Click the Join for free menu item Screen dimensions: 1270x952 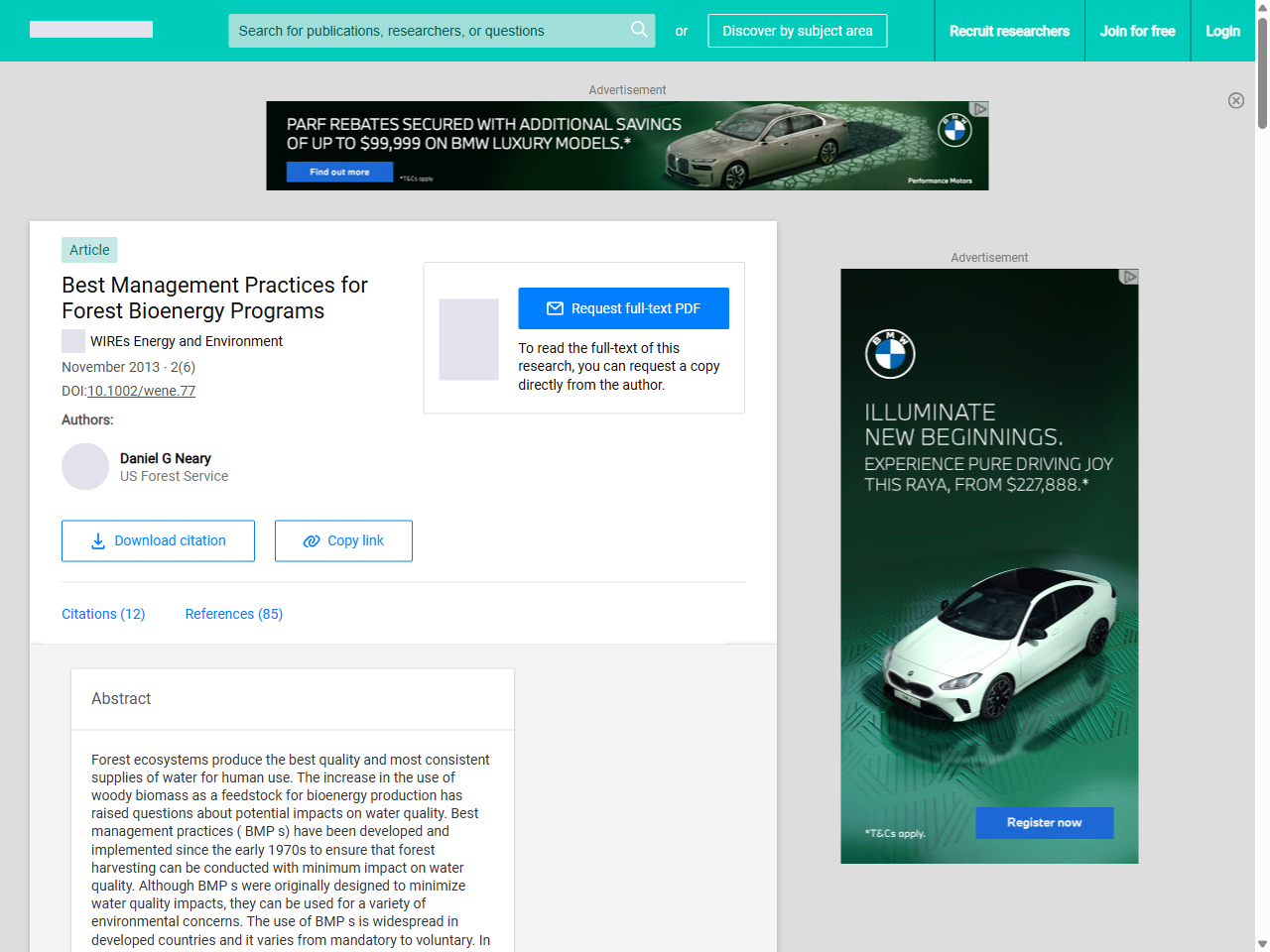[x=1137, y=31]
